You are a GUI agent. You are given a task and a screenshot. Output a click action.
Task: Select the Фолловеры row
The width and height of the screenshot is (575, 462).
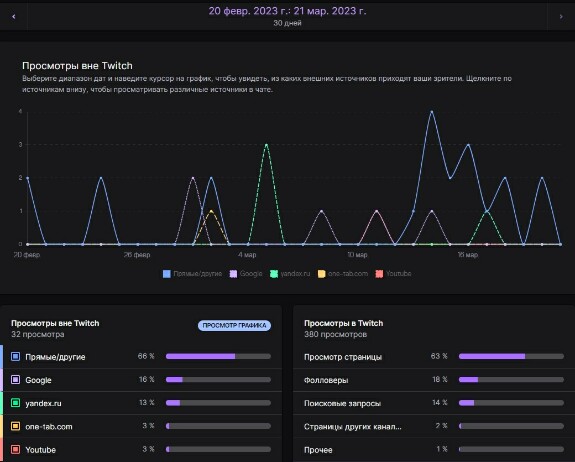pyautogui.click(x=434, y=380)
